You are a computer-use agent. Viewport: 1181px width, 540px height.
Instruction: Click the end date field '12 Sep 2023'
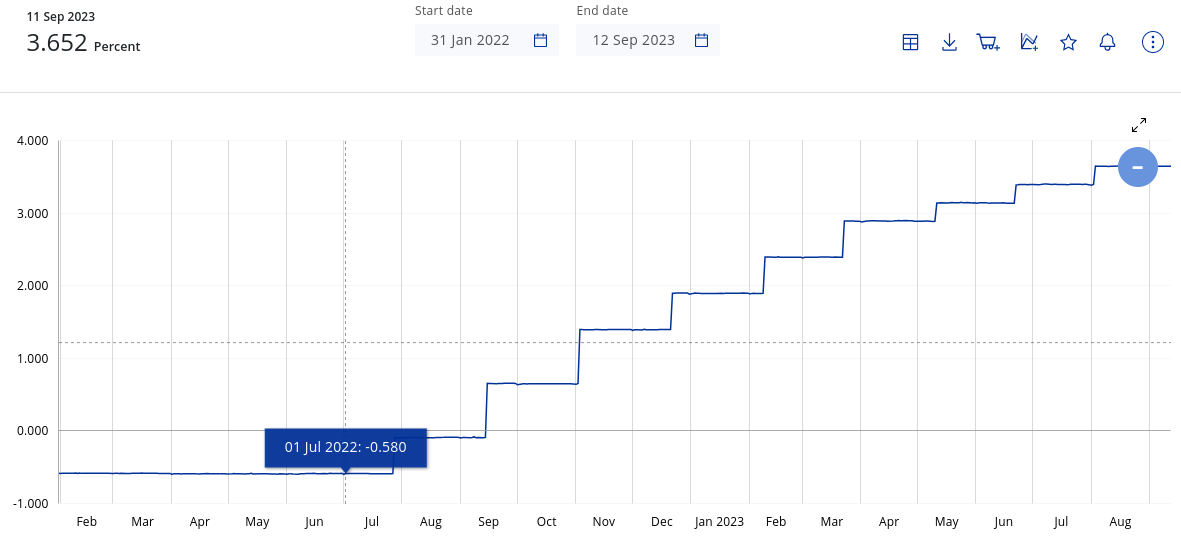pyautogui.click(x=633, y=40)
